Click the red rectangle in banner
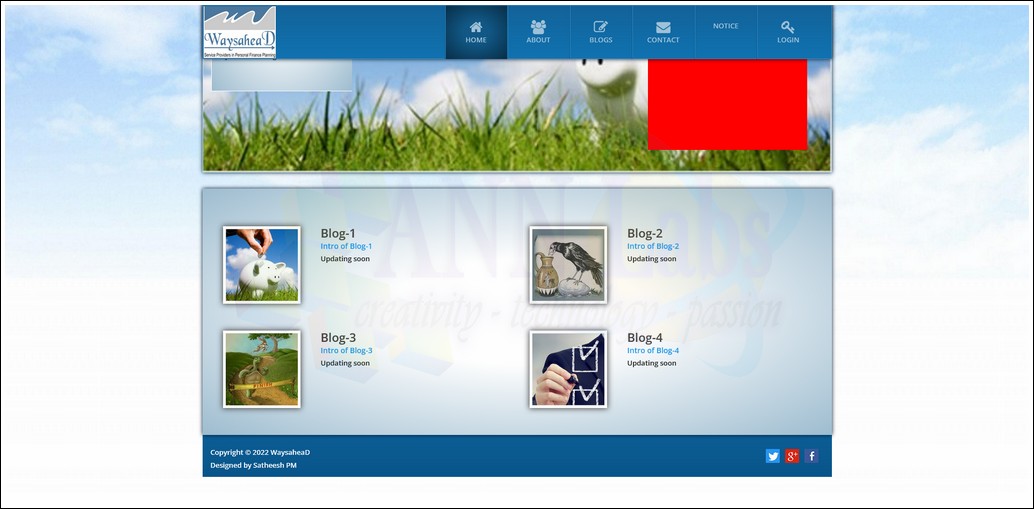The image size is (1034, 509). pos(727,104)
